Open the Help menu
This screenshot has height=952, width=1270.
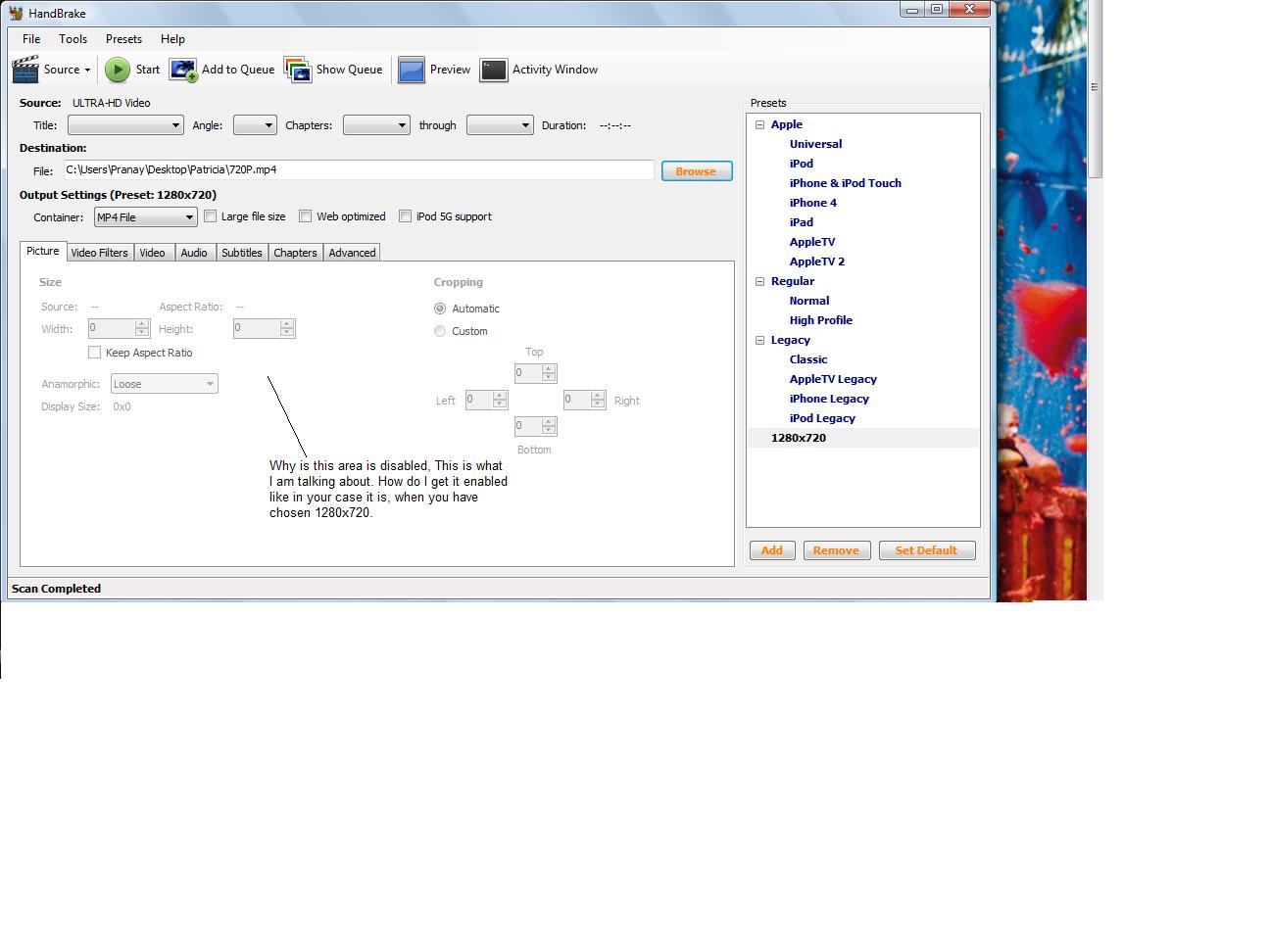click(172, 39)
